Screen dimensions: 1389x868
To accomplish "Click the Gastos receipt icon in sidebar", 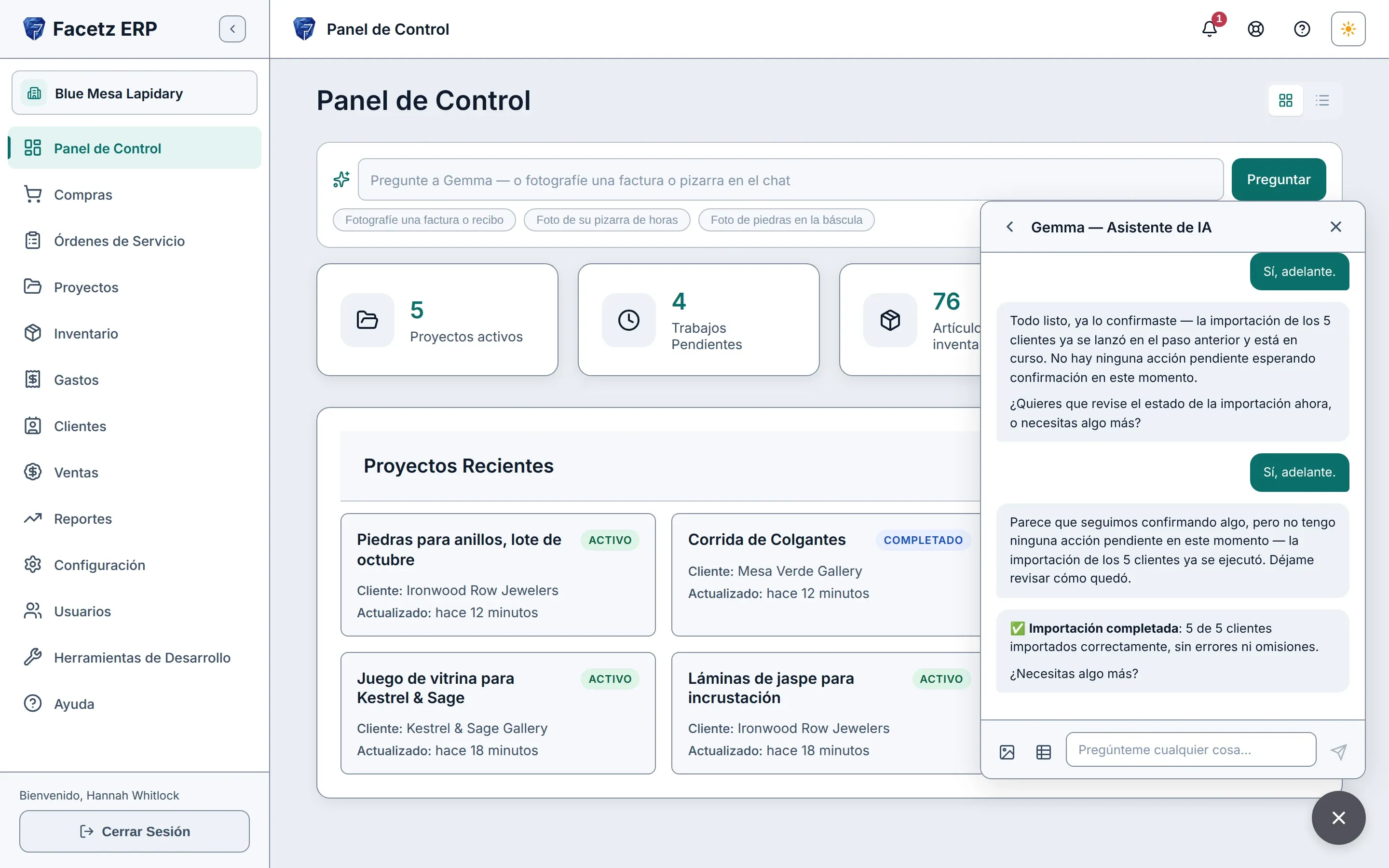I will click(x=33, y=380).
